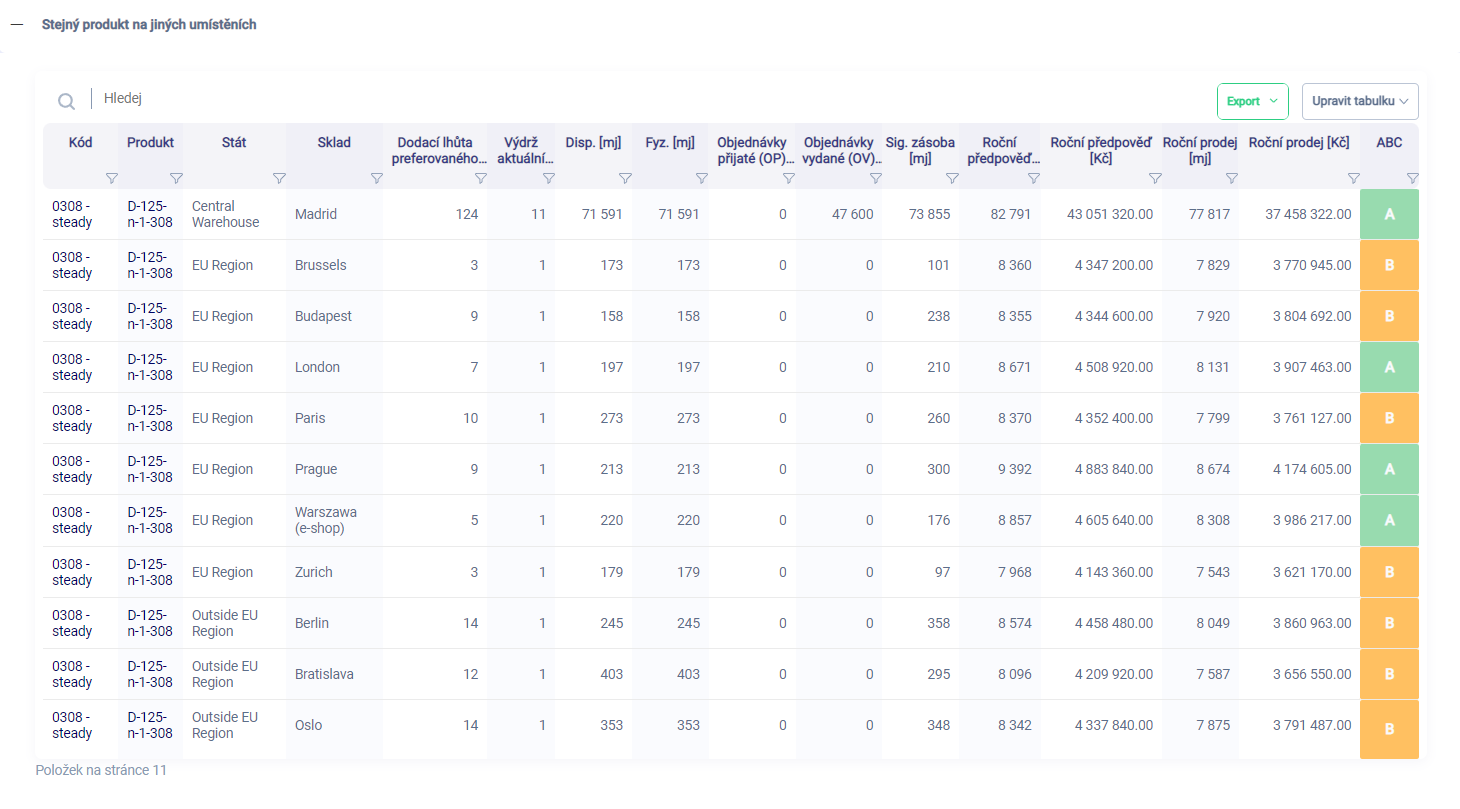The height and width of the screenshot is (809, 1460).
Task: Open filter for Stát column
Action: click(279, 178)
